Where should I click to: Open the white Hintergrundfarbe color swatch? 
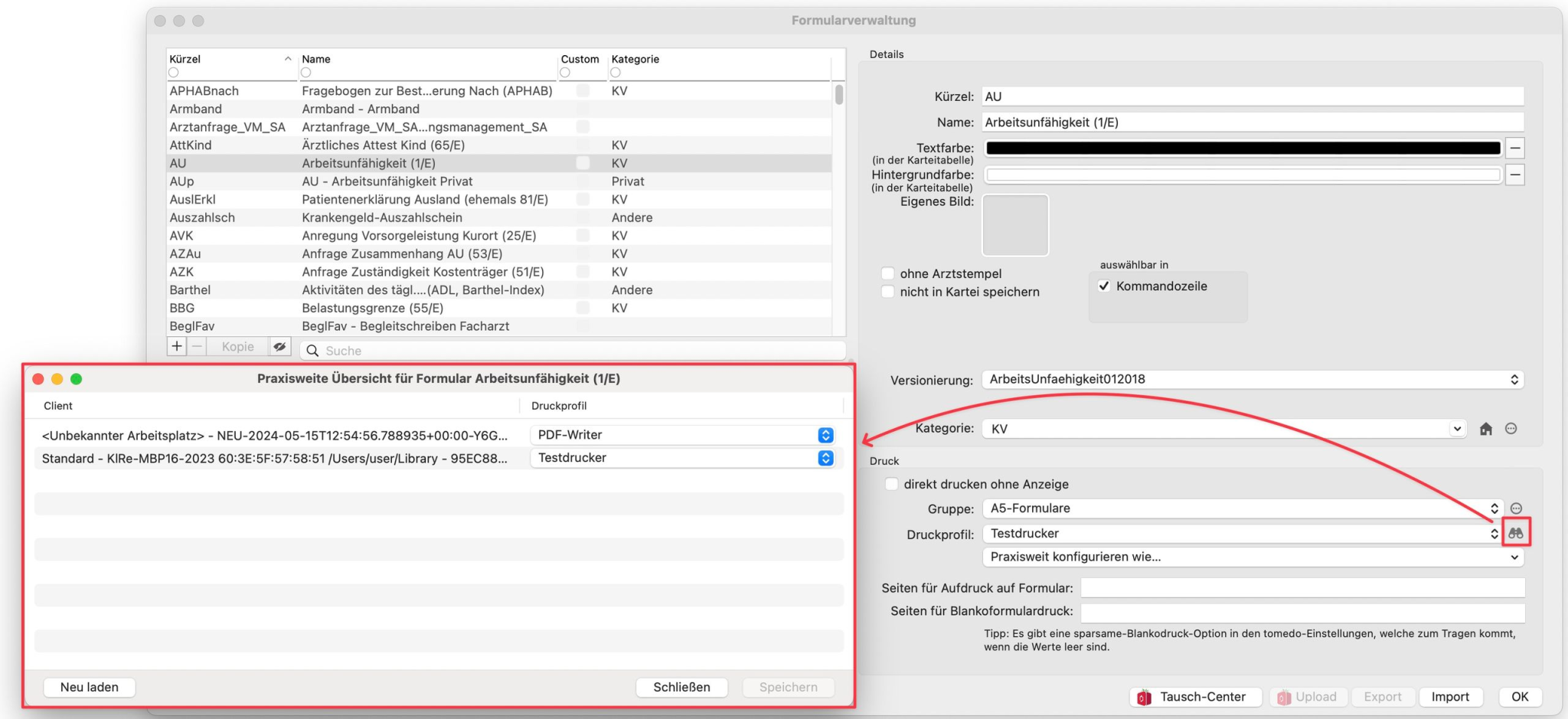click(x=1243, y=175)
